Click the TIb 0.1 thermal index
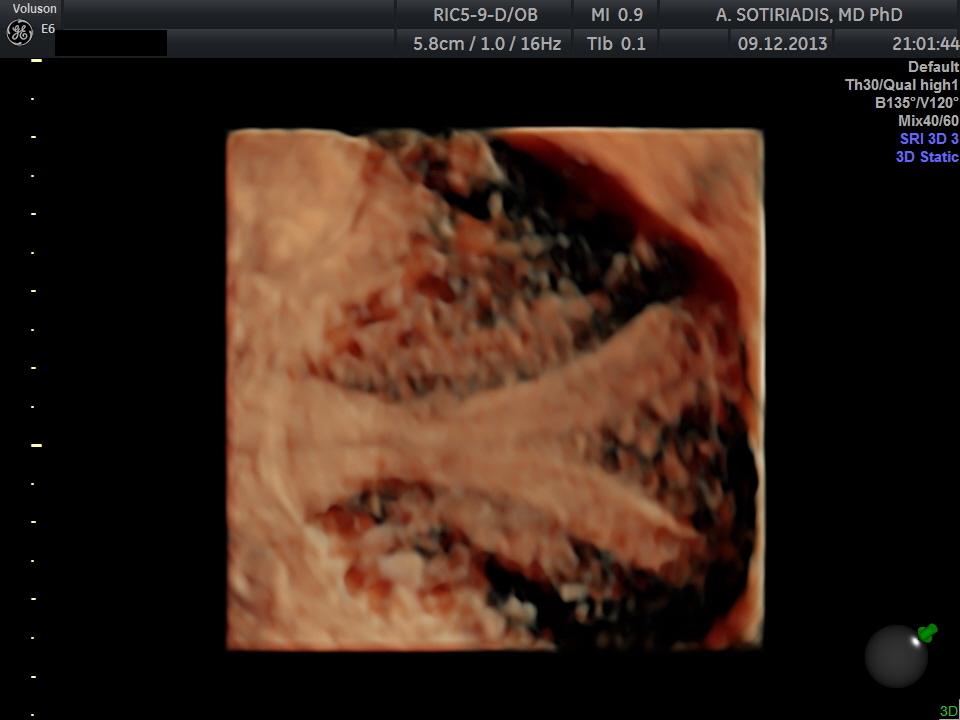The image size is (960, 720). point(616,43)
